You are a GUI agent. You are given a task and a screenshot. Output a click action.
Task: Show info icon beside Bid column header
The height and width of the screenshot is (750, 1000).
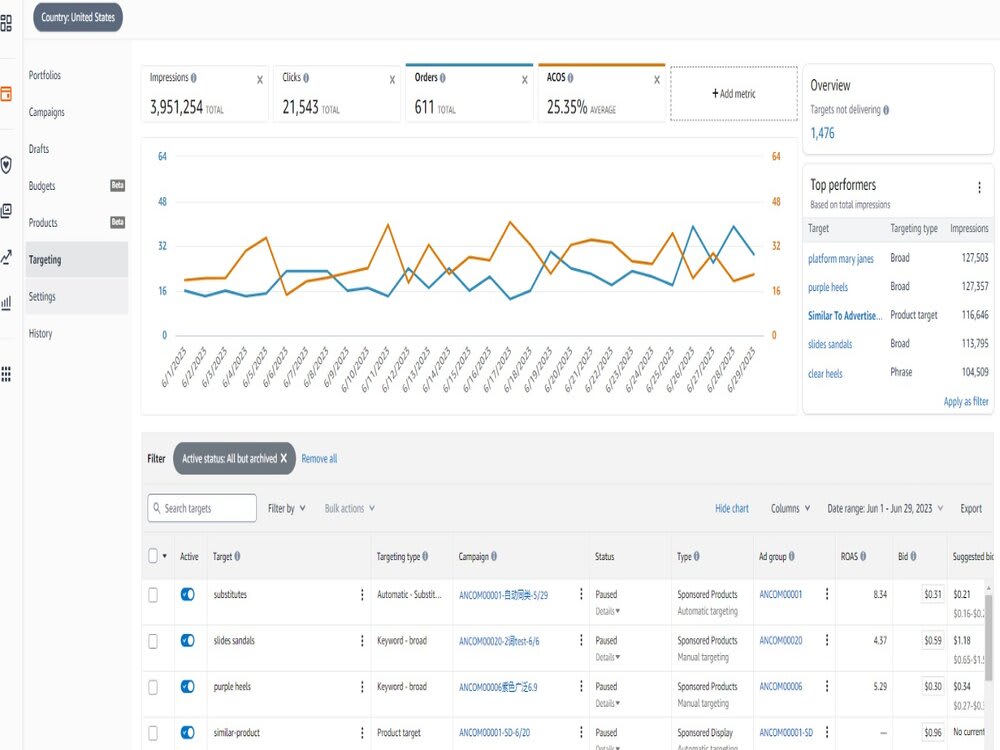click(x=913, y=556)
